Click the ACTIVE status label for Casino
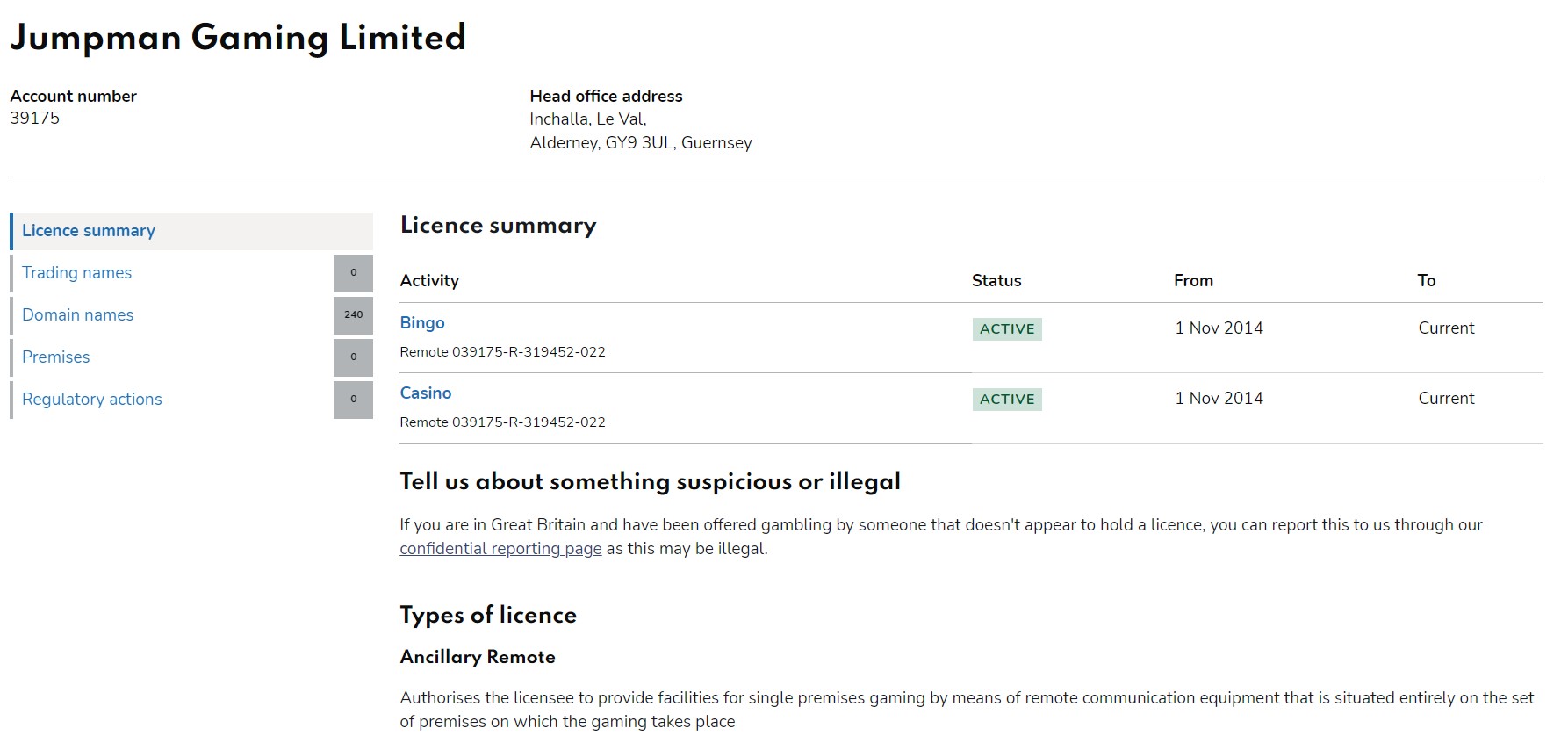The width and height of the screenshot is (1568, 750). (1007, 400)
